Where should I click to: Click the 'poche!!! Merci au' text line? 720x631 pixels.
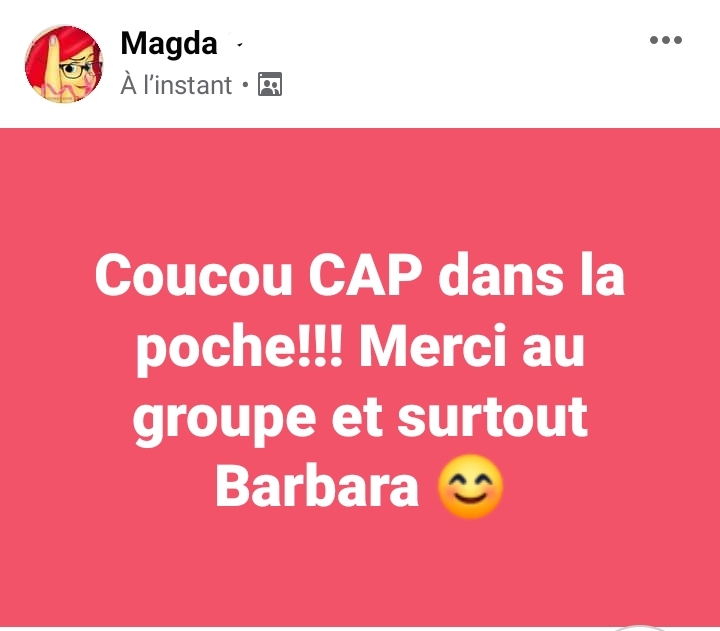360,347
